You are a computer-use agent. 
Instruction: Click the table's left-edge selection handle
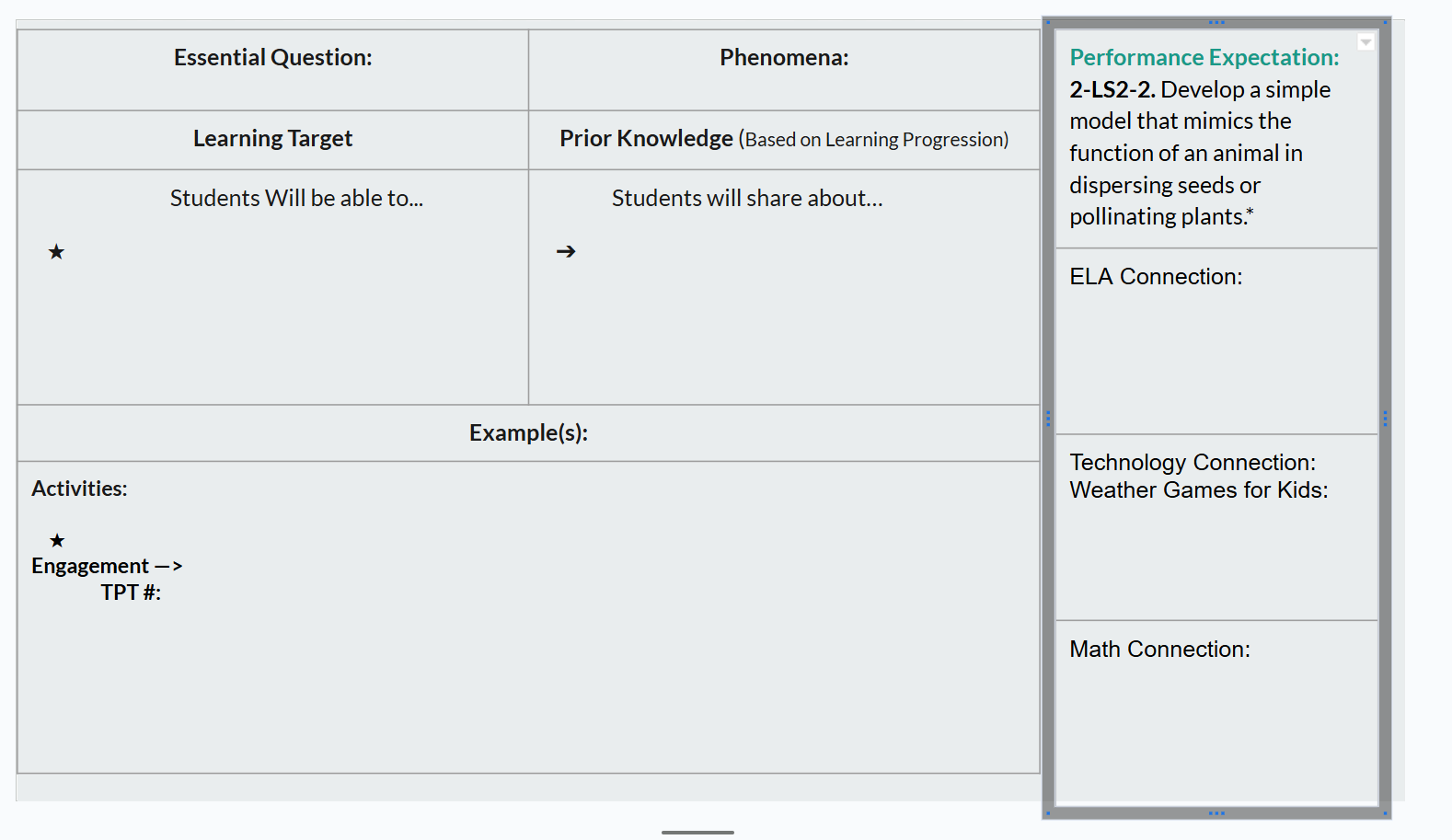tap(1048, 419)
